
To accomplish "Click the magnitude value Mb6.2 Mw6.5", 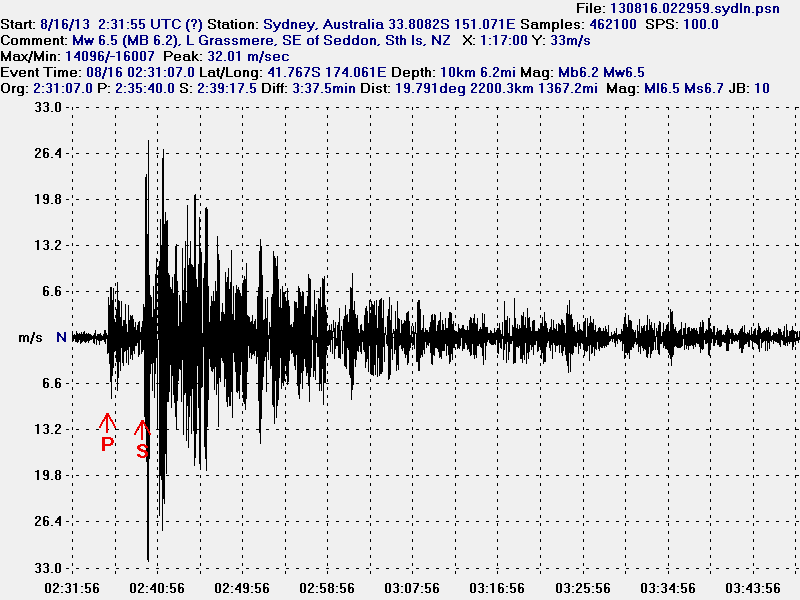I will pos(601,72).
